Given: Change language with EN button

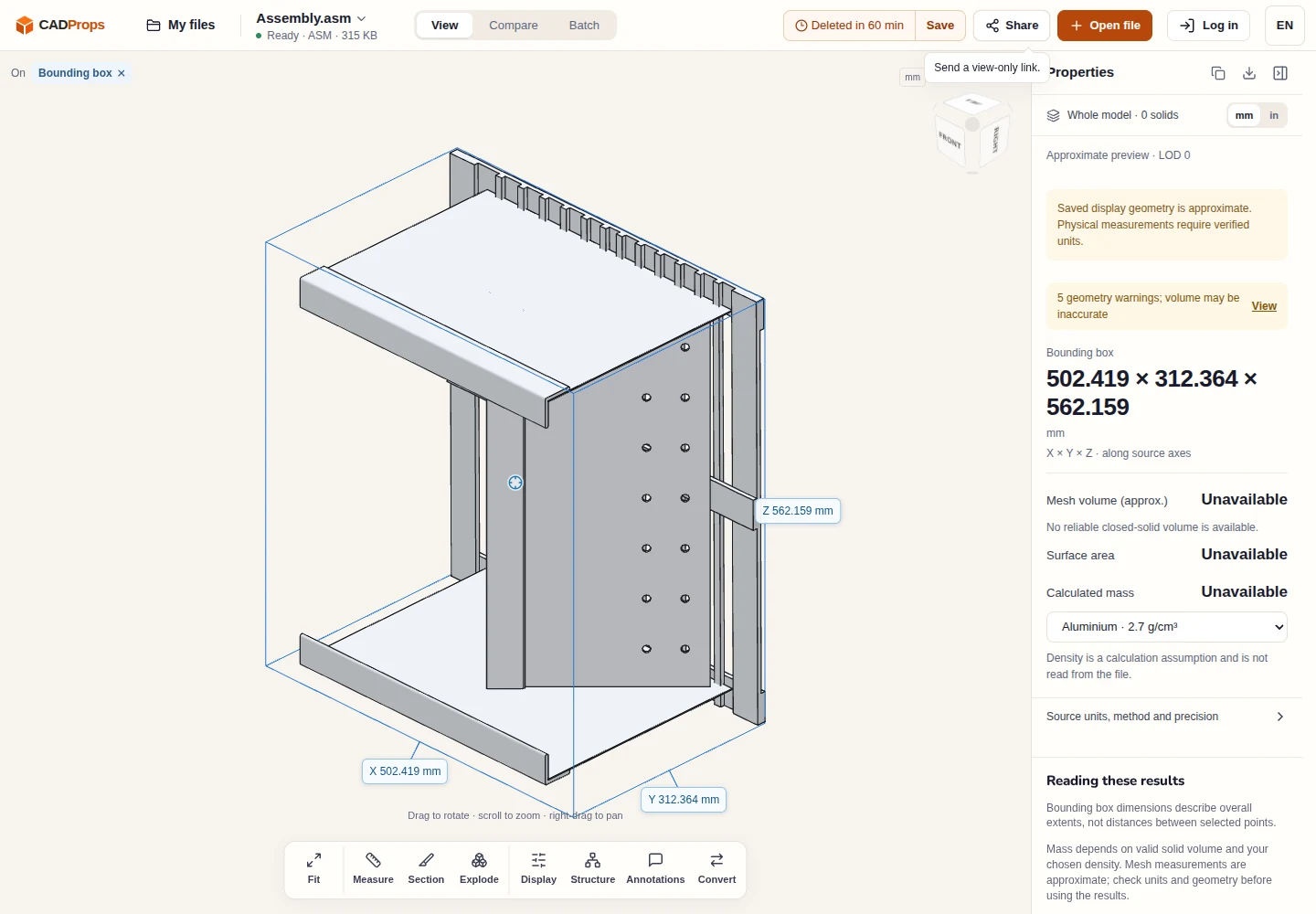Looking at the screenshot, I should (1284, 25).
